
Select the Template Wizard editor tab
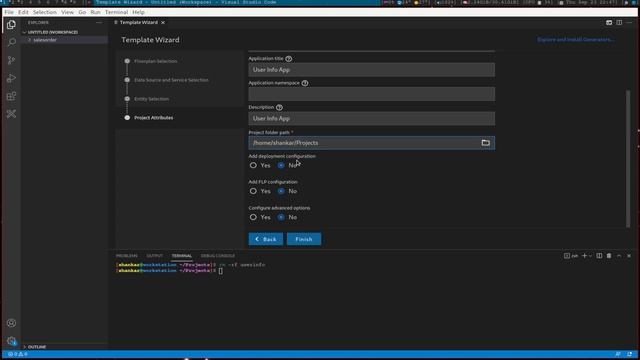coord(139,22)
